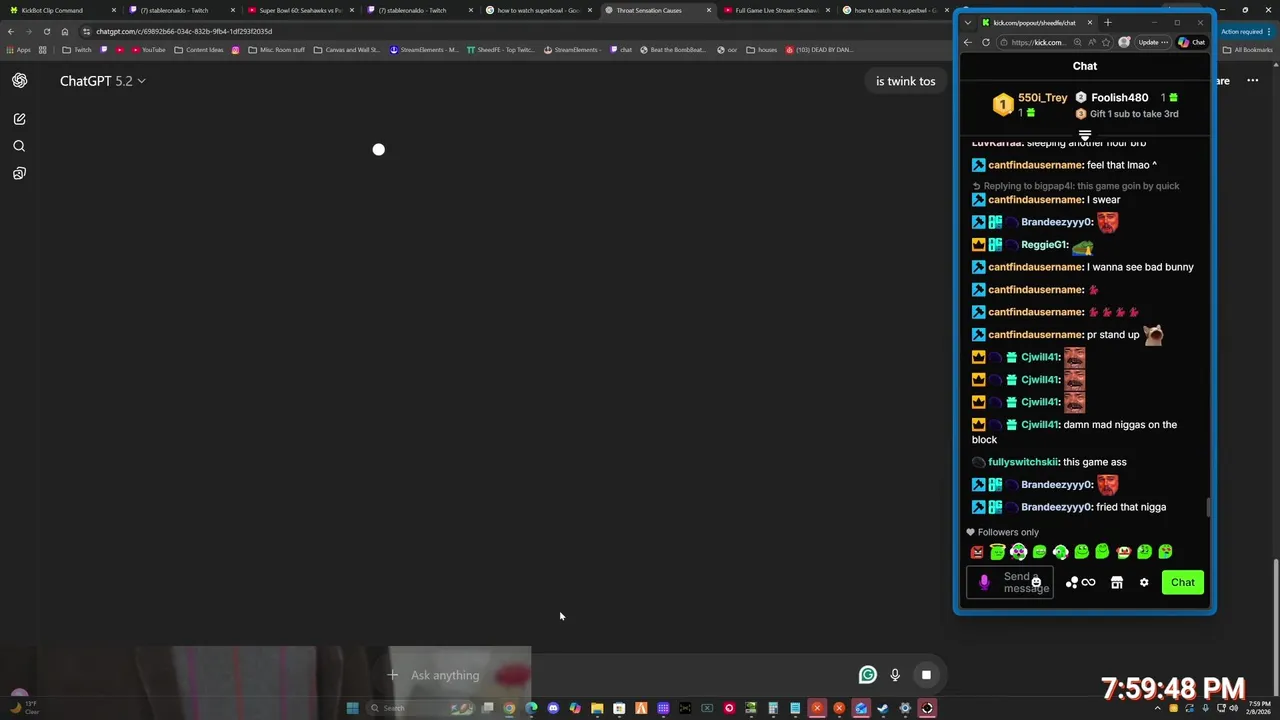Switch to the Throat Sensation Causes tab
Image resolution: width=1280 pixels, height=720 pixels.
coord(657,10)
